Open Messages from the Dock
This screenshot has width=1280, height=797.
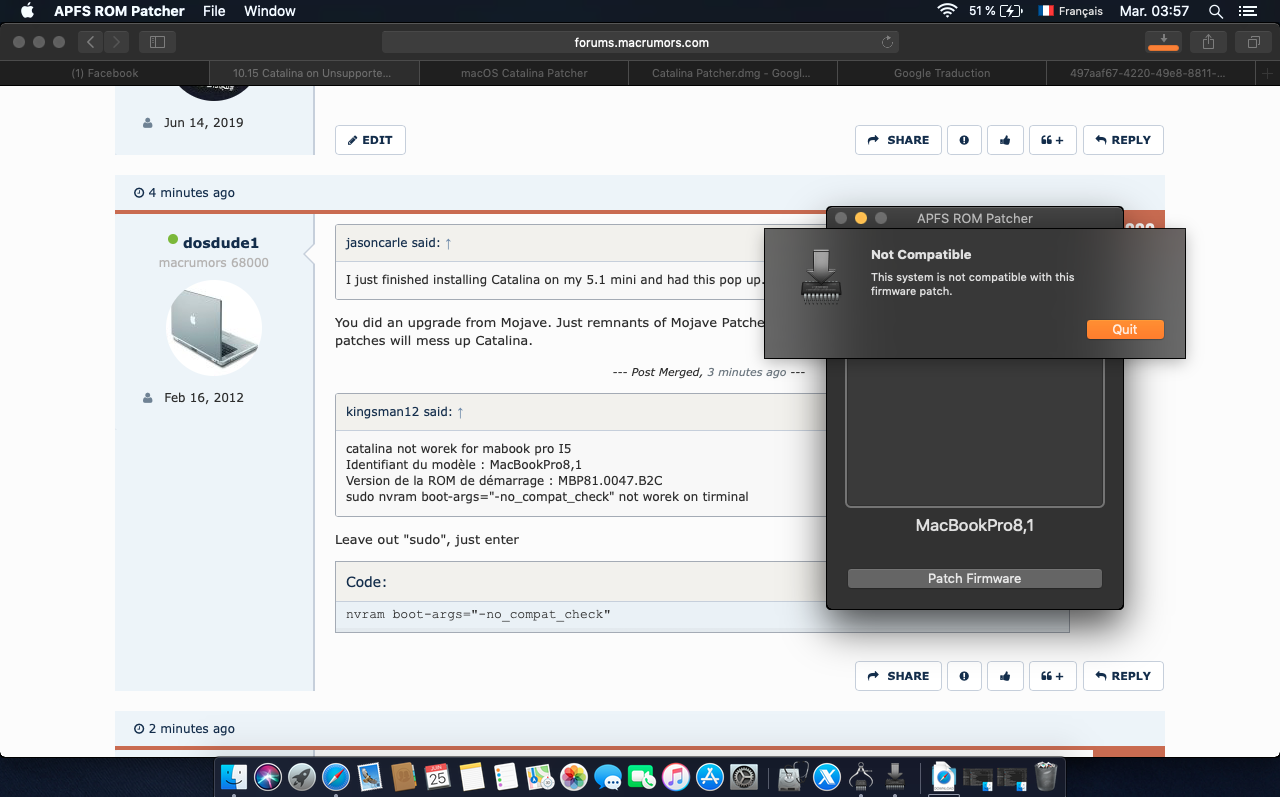point(608,776)
